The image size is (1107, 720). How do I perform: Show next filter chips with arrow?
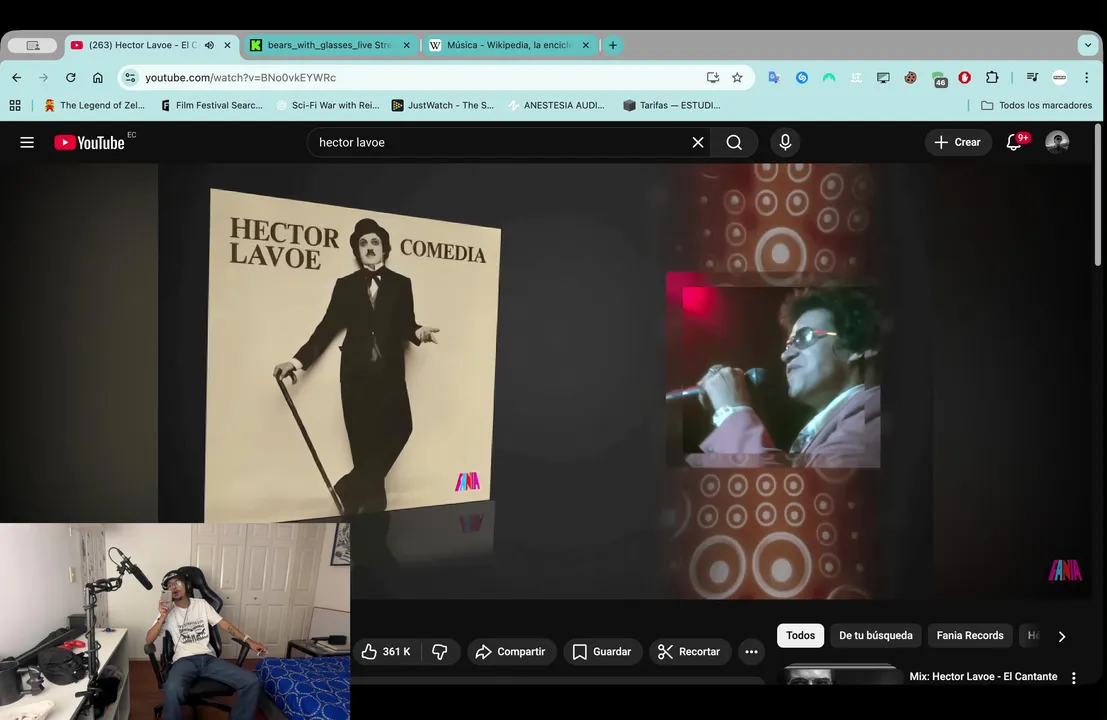pos(1062,636)
